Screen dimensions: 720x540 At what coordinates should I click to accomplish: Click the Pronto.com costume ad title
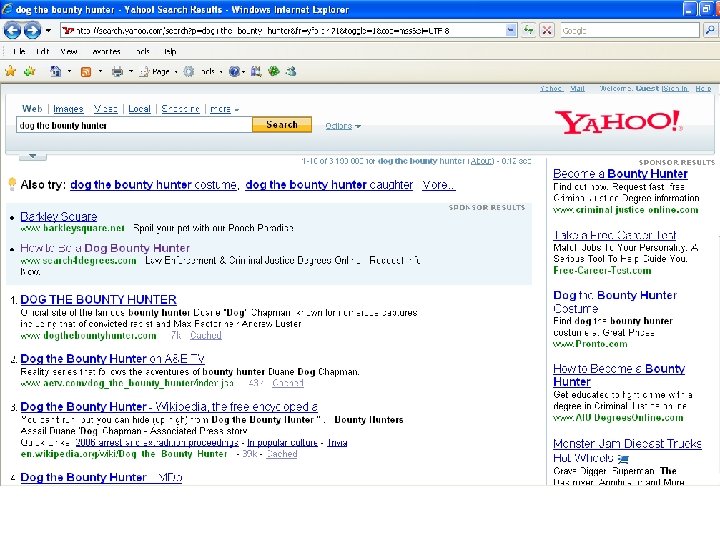point(615,301)
